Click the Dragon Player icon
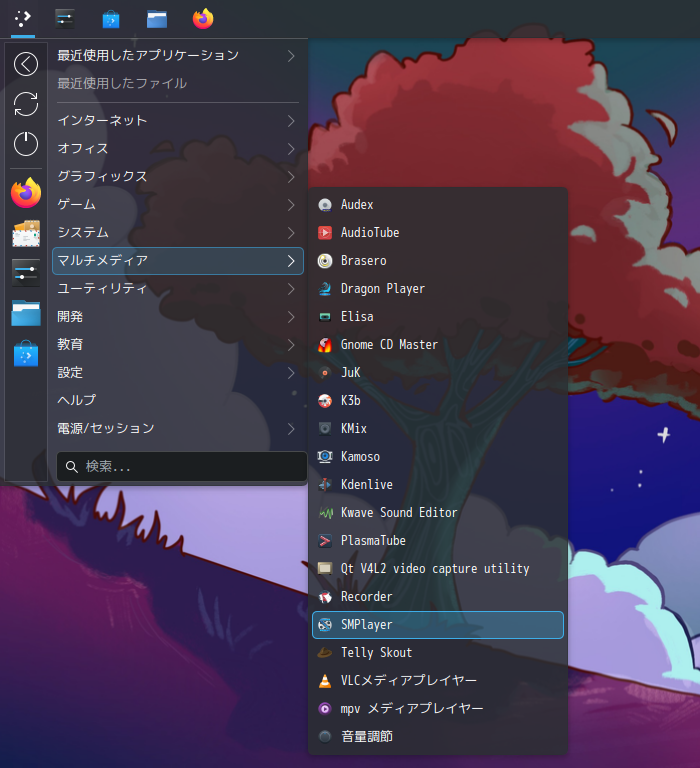Screen dimensions: 700x768 coord(325,288)
